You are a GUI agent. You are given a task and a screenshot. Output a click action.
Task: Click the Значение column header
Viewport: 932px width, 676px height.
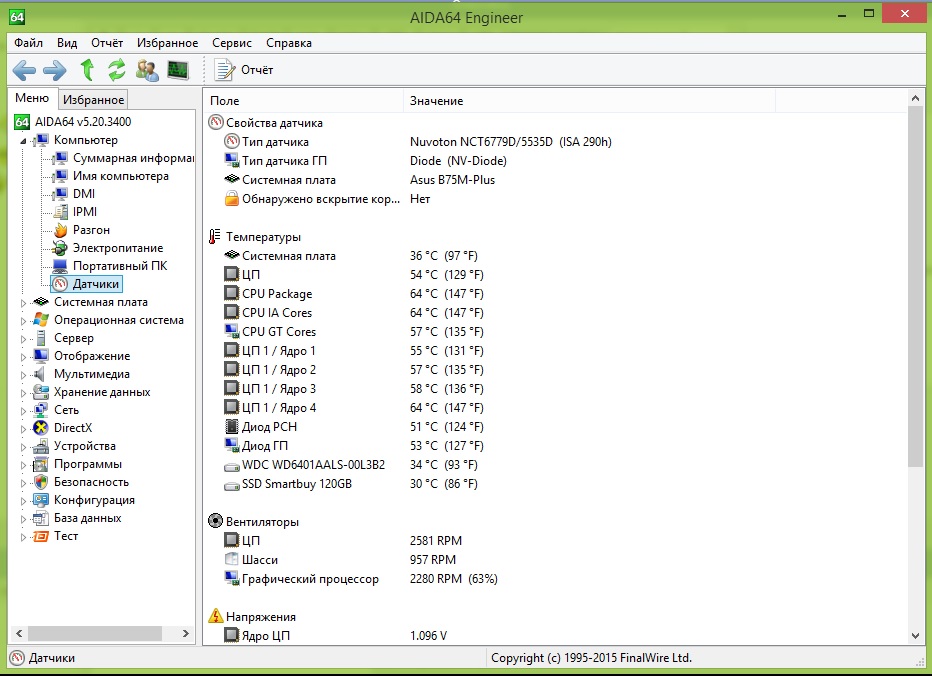coord(590,101)
